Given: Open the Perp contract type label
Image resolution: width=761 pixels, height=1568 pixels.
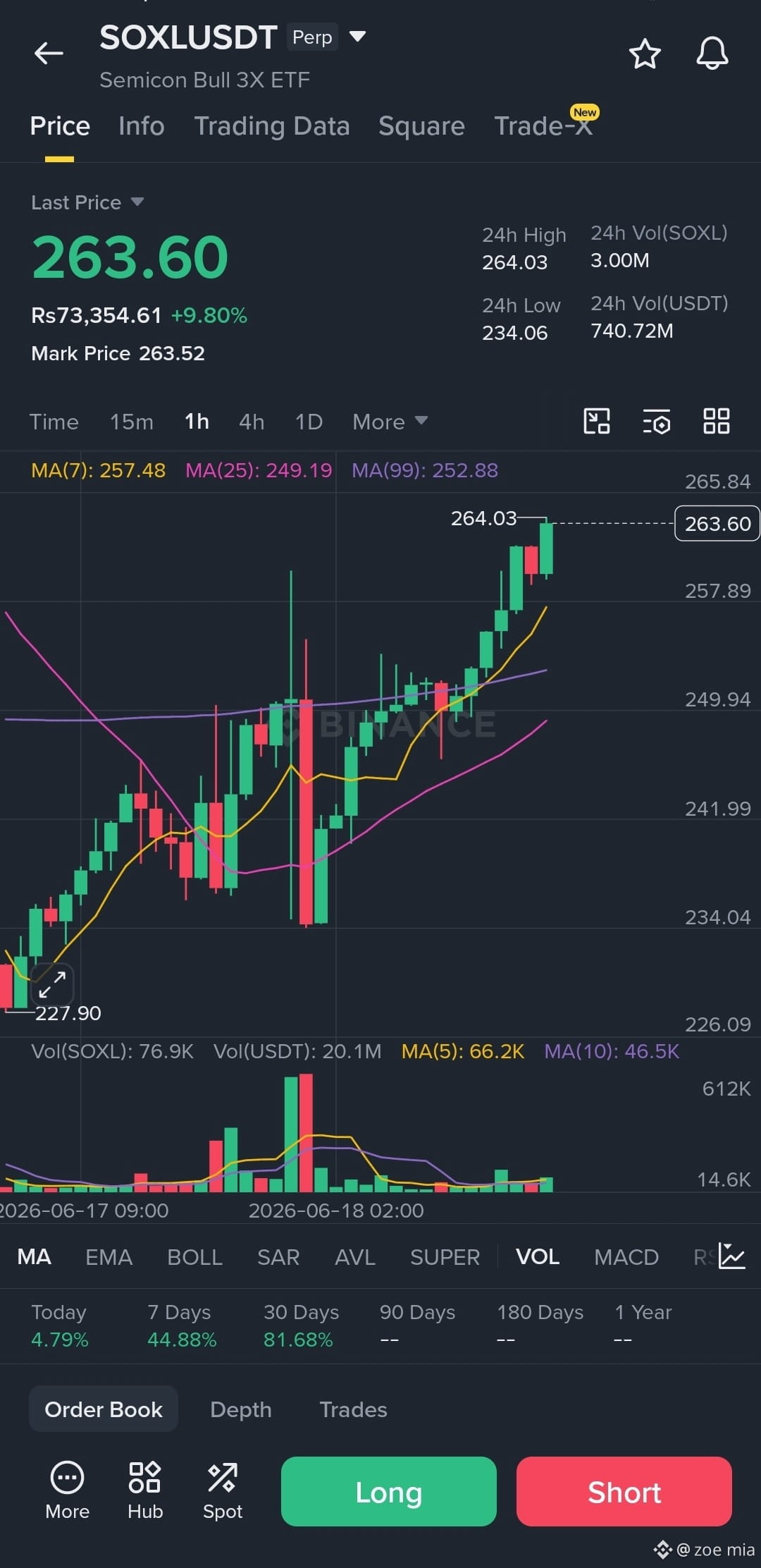Looking at the screenshot, I should (x=312, y=37).
